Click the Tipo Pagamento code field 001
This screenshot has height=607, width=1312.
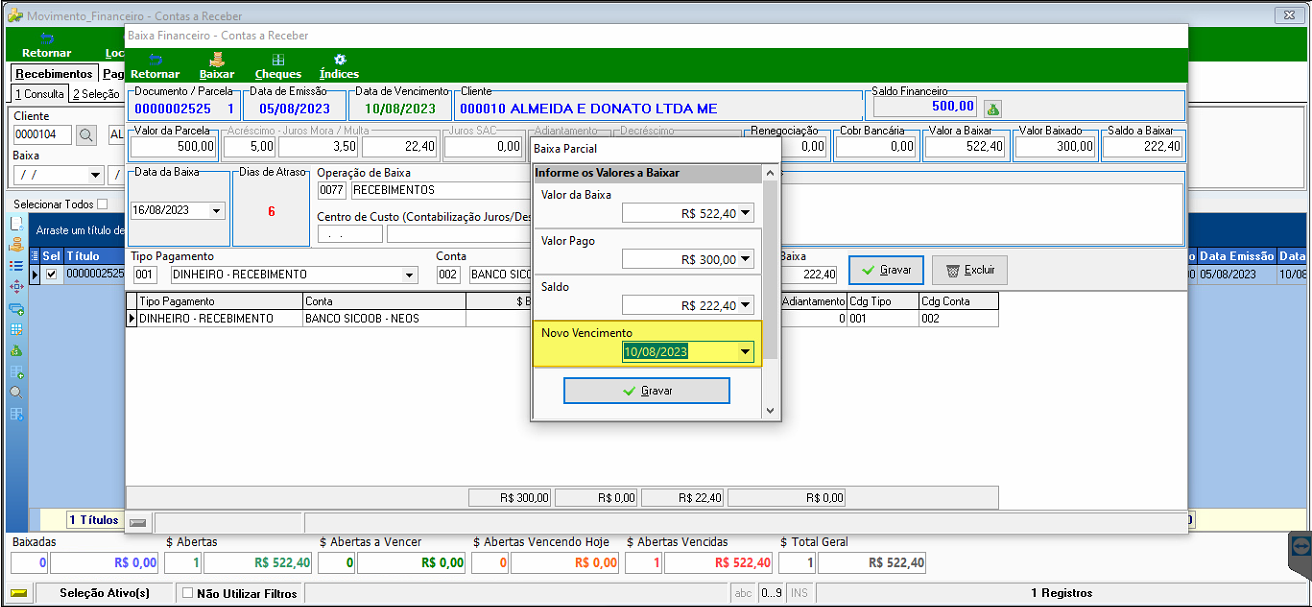(x=145, y=274)
